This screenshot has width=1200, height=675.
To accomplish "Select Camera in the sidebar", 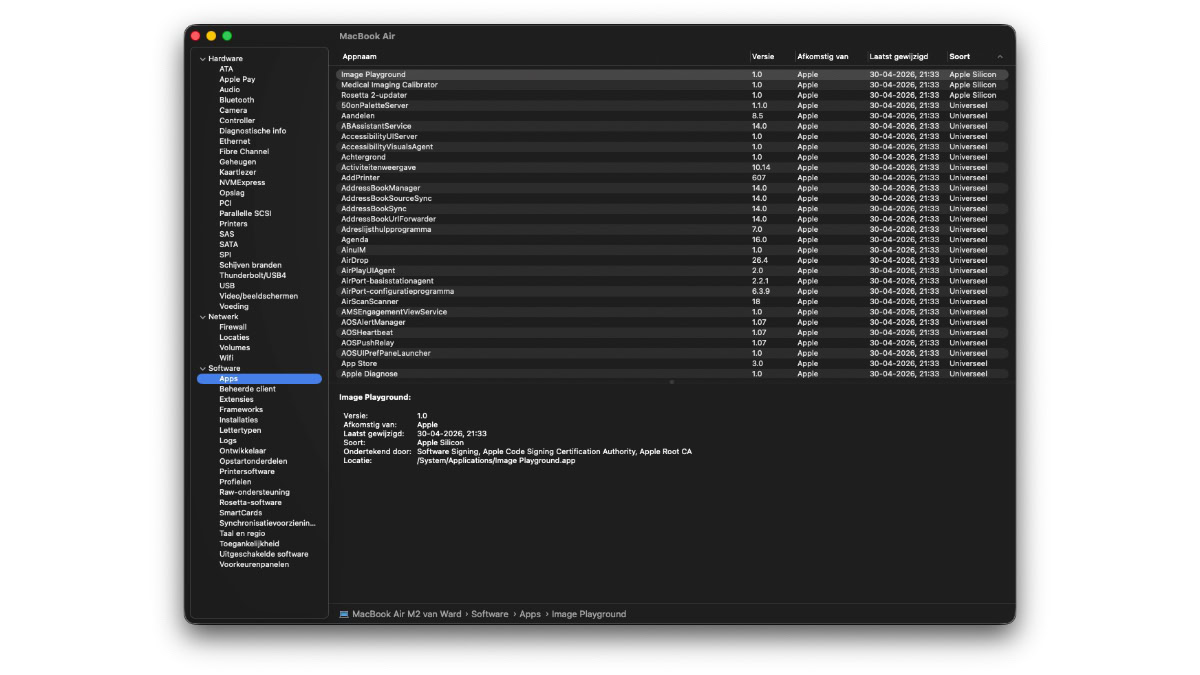I will click(233, 110).
